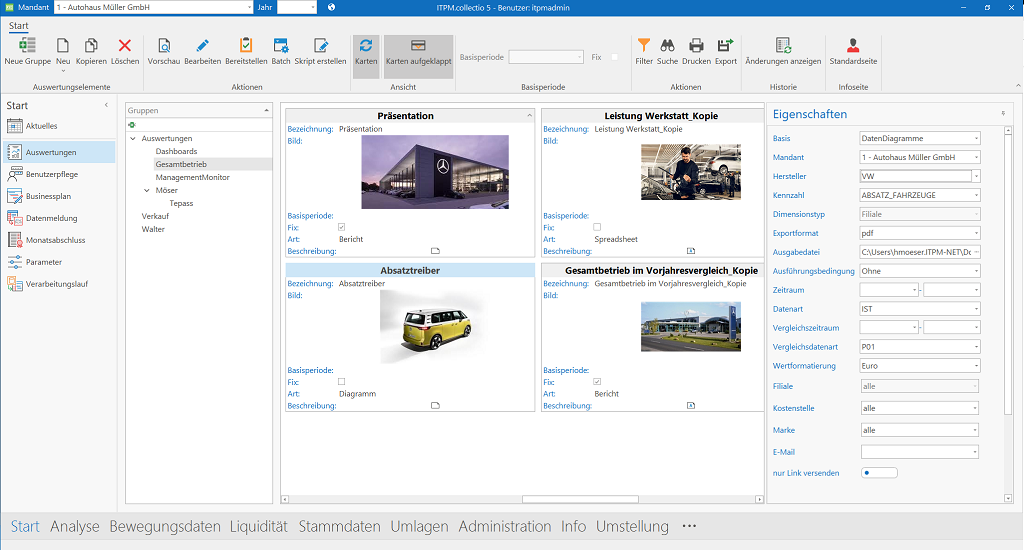Open the Liquidität bottom tab
The image size is (1024, 550).
coord(258,527)
